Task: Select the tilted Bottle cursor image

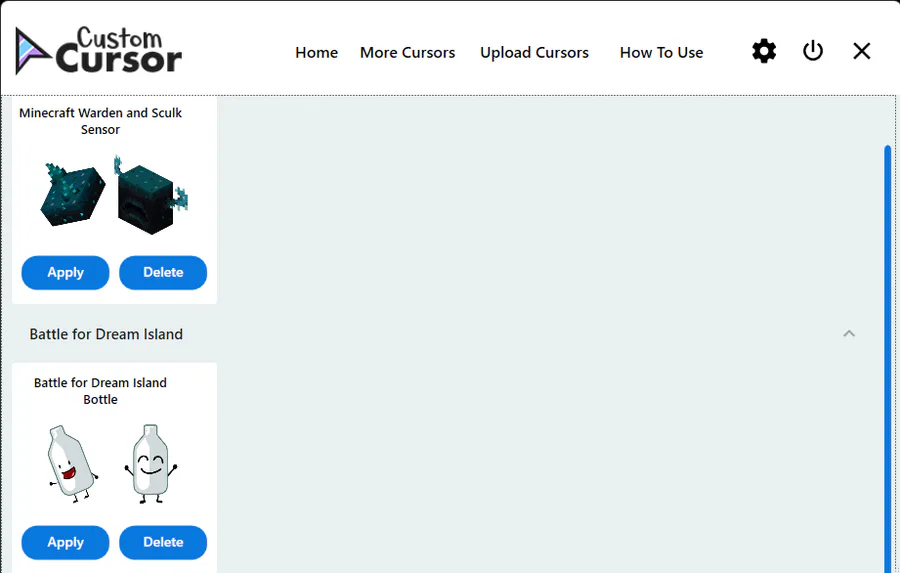Action: coord(72,464)
